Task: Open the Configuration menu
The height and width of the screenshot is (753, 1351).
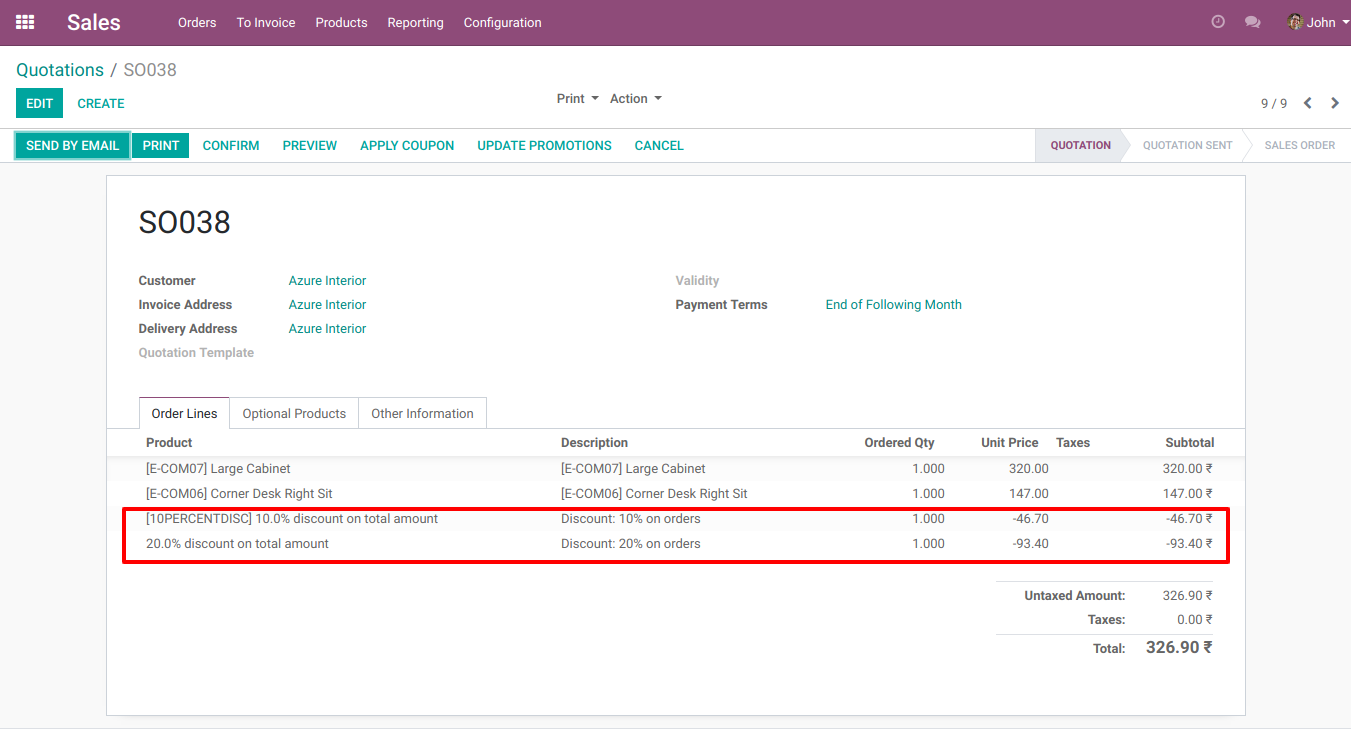Action: [x=502, y=22]
